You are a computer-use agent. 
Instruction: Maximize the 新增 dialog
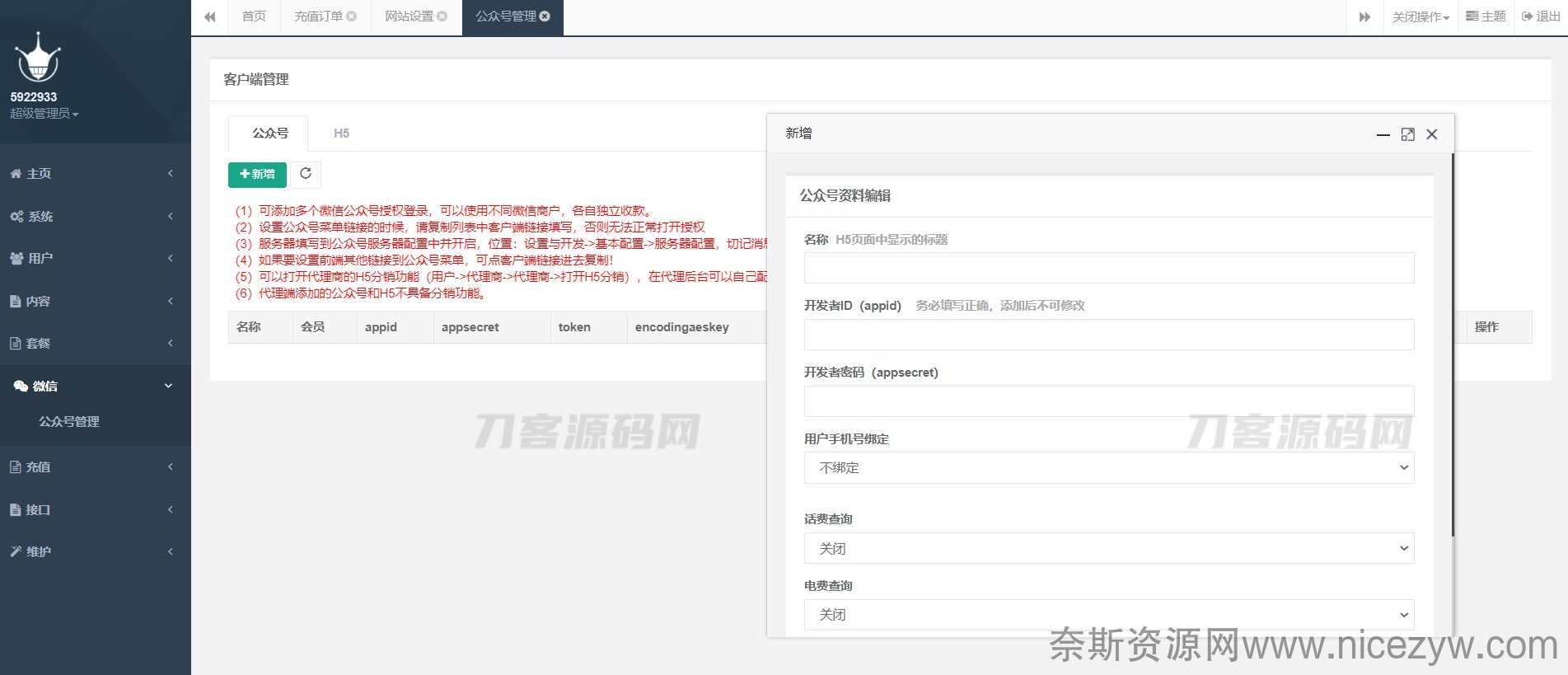tap(1408, 134)
